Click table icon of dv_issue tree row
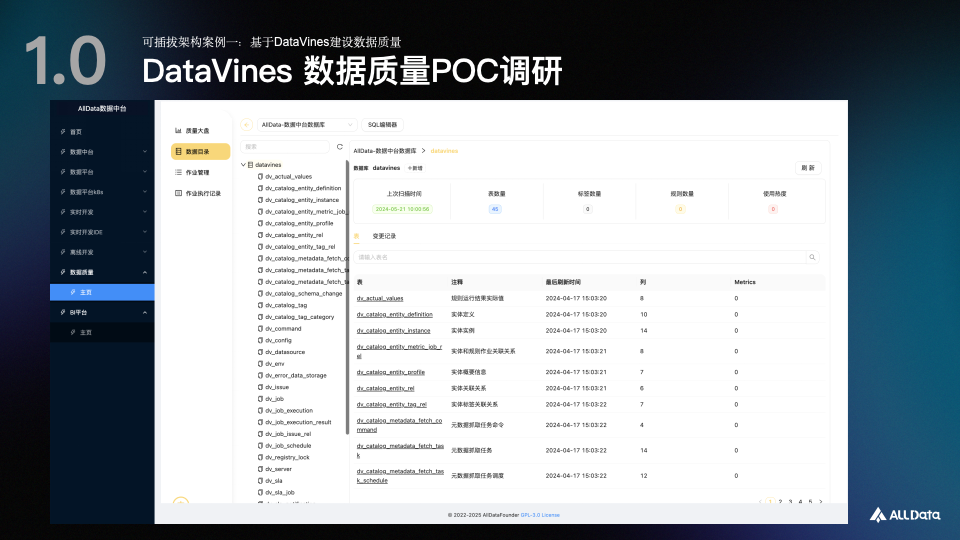This screenshot has width=960, height=540. pos(260,387)
